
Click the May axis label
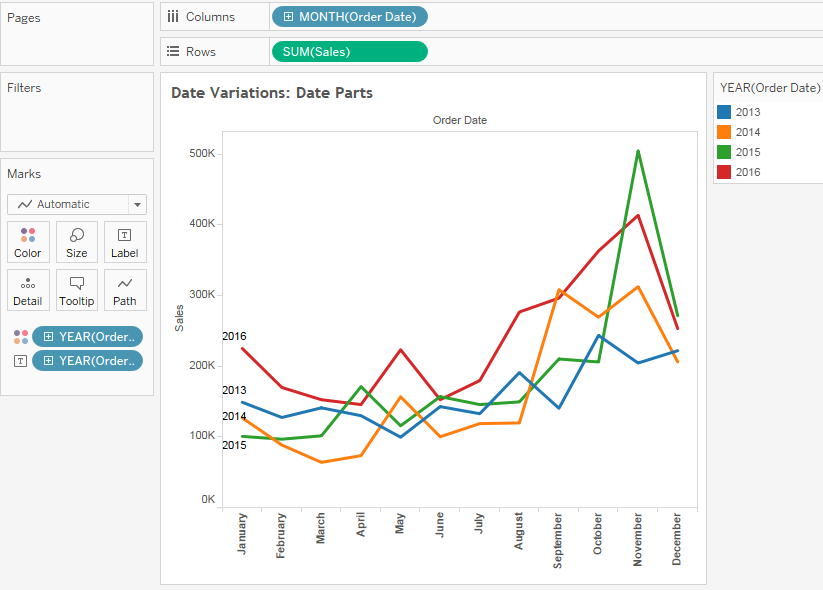click(x=400, y=523)
